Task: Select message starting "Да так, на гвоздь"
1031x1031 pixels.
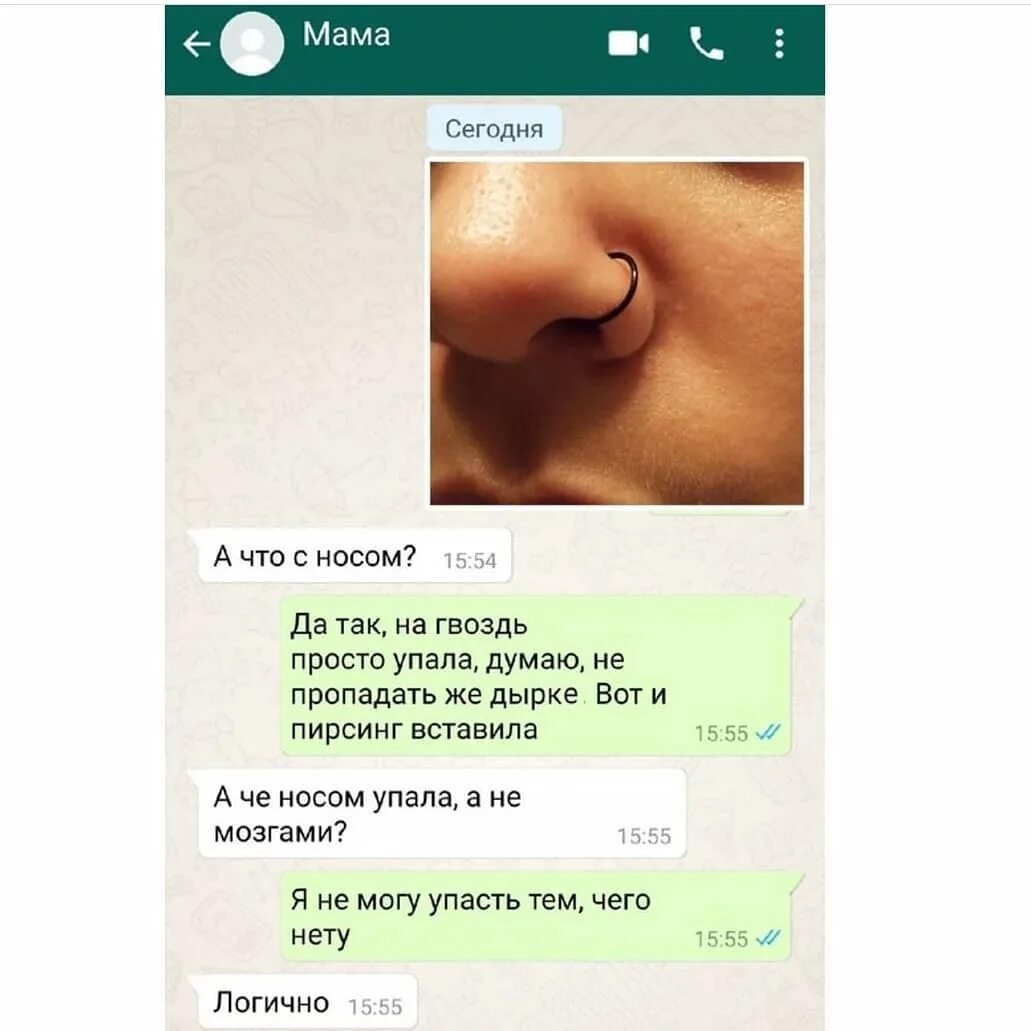Action: coord(536,677)
